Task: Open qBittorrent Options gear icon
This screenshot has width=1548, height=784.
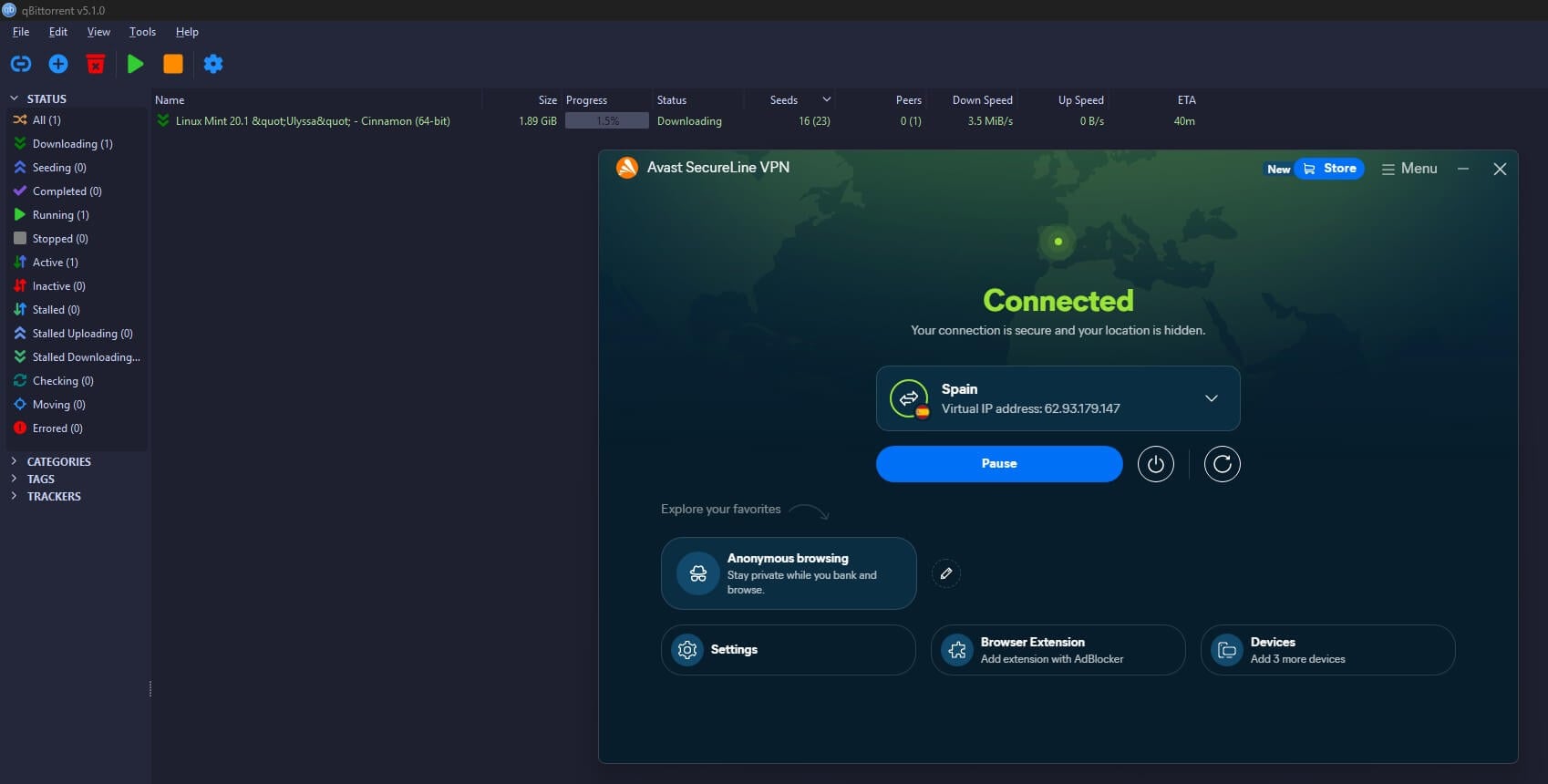Action: click(213, 64)
